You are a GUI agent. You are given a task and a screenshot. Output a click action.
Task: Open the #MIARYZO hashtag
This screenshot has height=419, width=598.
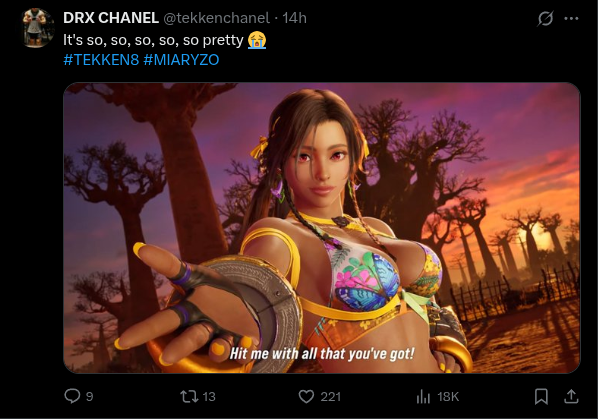182,60
